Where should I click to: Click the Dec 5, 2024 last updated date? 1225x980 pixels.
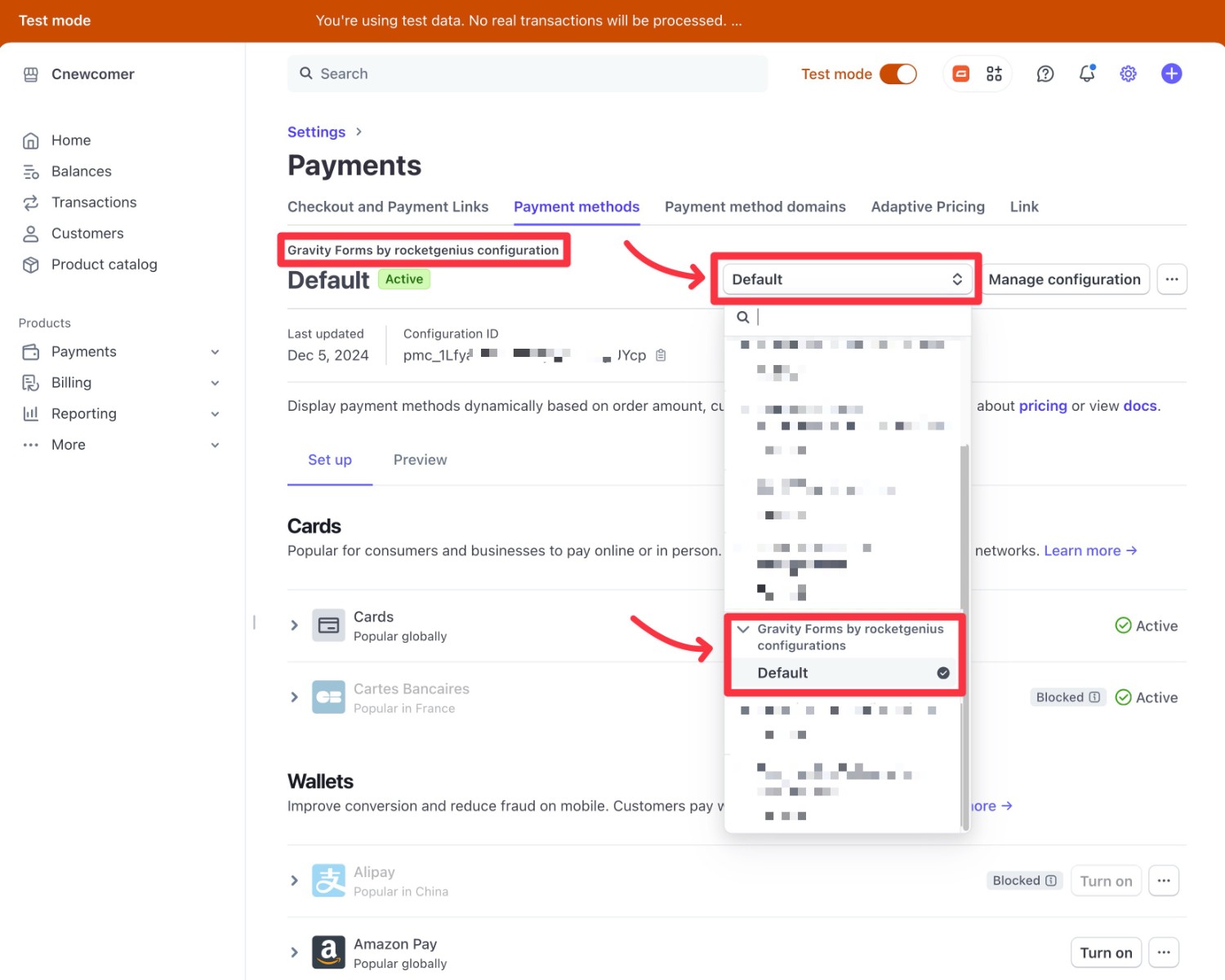pos(328,355)
